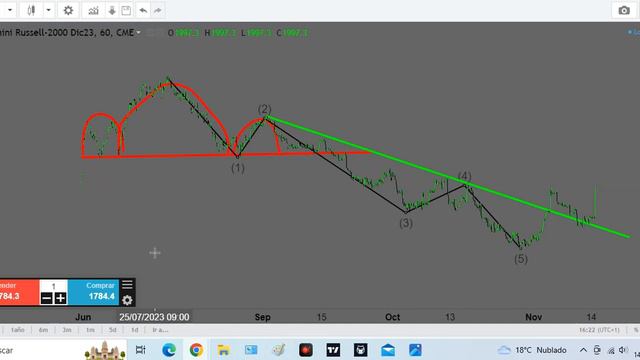Viewport: 640px width, 360px height.
Task: Click the 'Sep' label on time axis
Action: click(262, 317)
